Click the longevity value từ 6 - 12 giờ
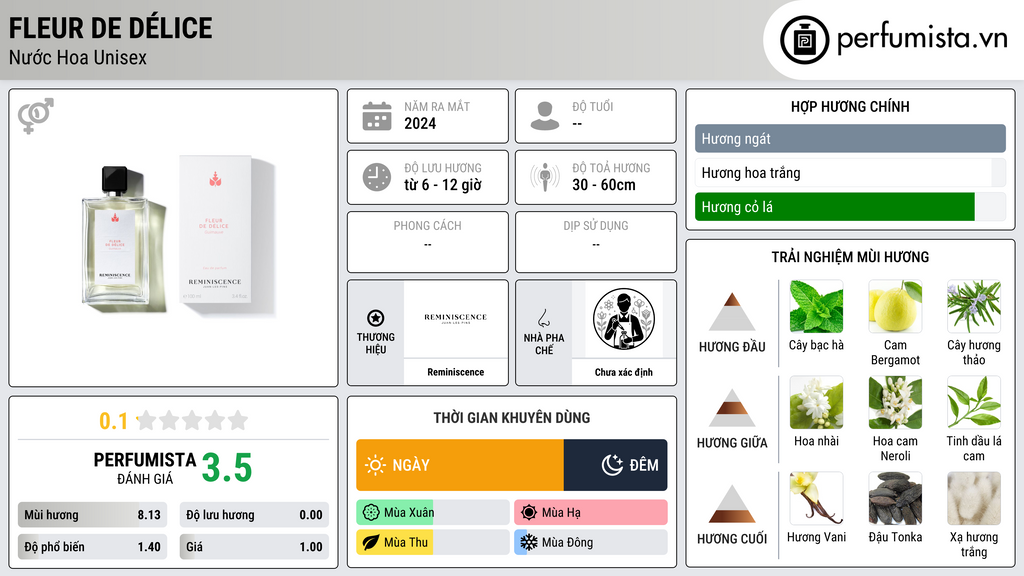 [443, 185]
